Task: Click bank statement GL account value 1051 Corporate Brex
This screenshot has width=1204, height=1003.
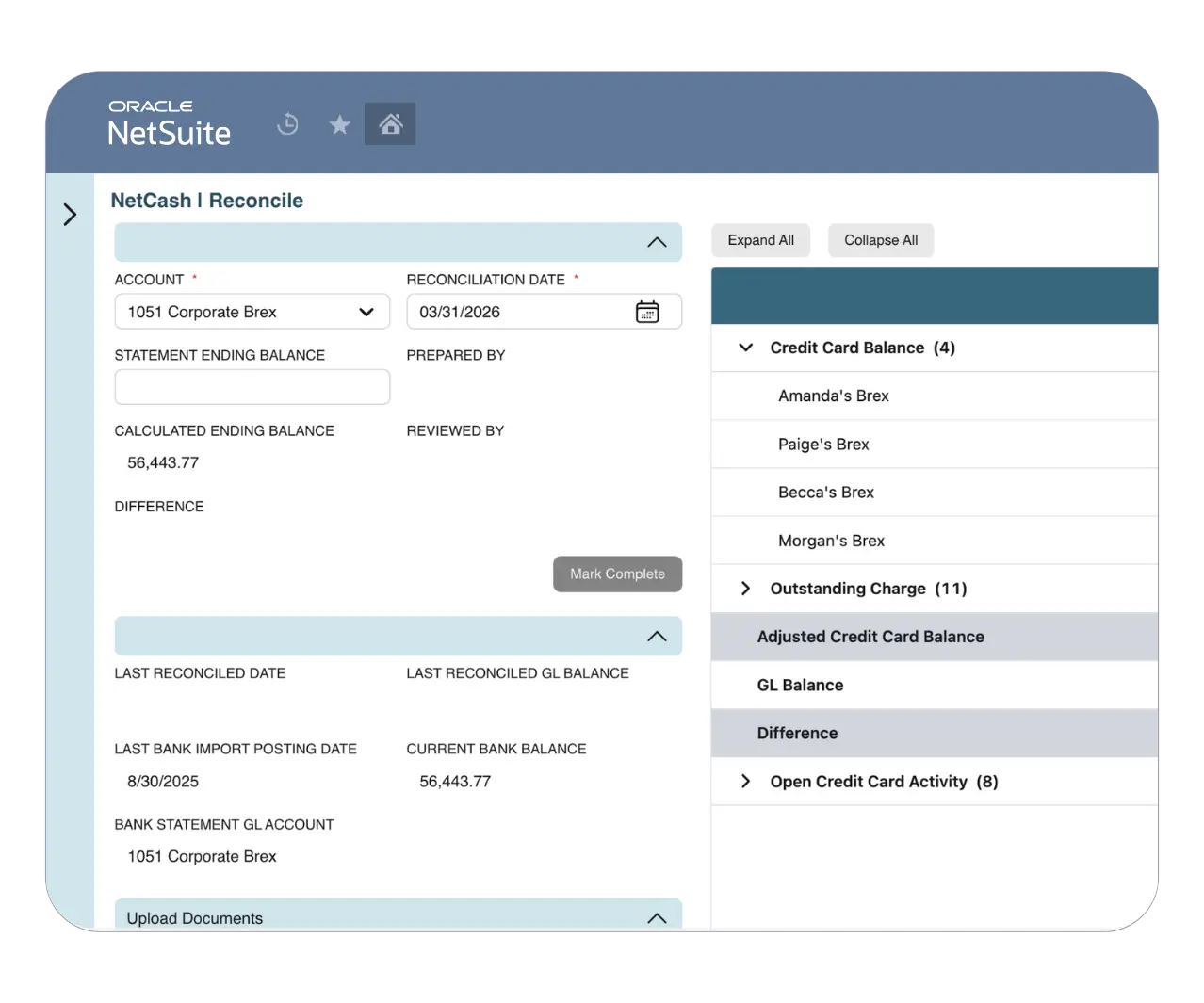Action: (203, 857)
